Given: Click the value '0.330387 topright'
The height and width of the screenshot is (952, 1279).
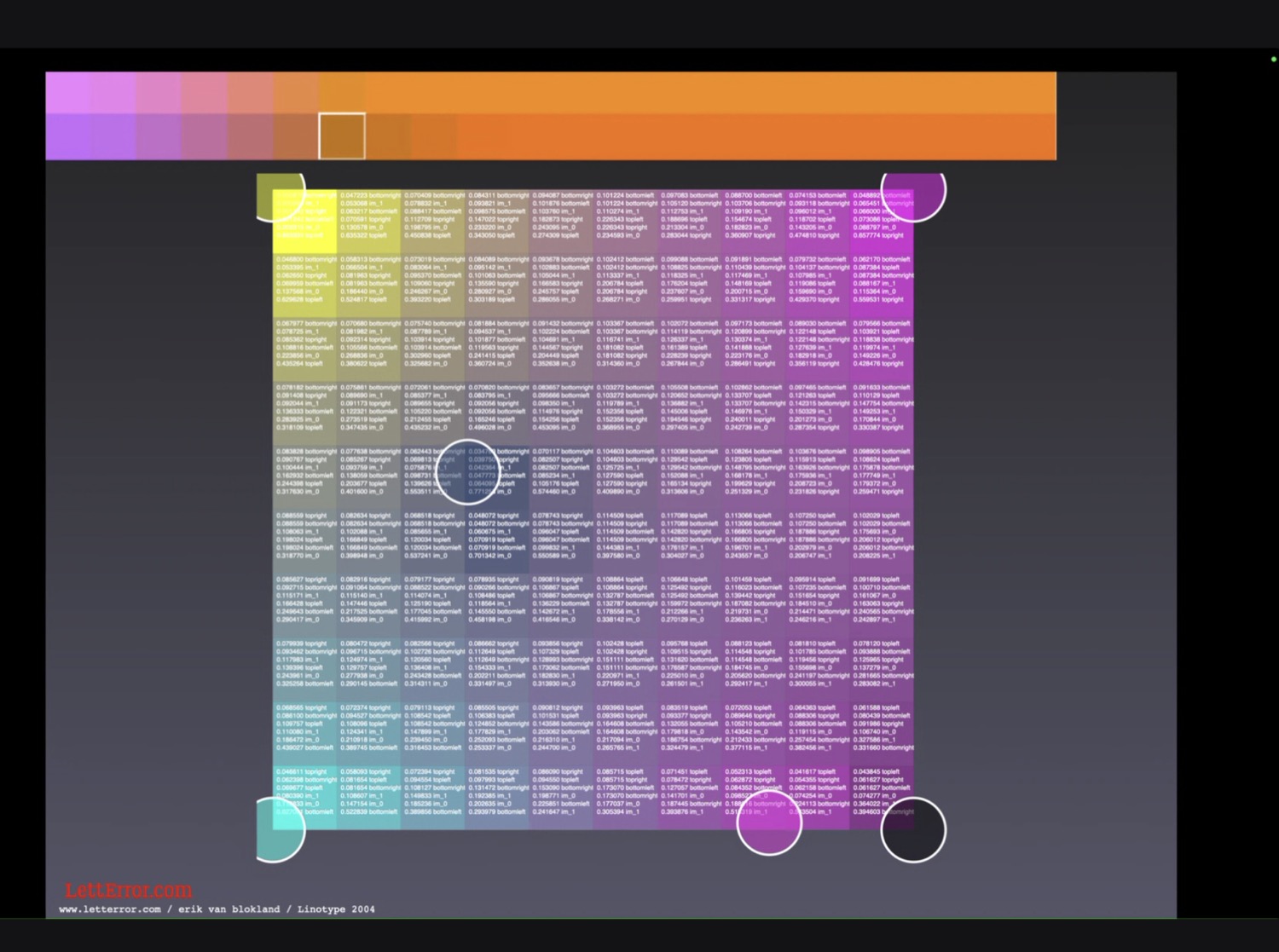Looking at the screenshot, I should pos(879,427).
